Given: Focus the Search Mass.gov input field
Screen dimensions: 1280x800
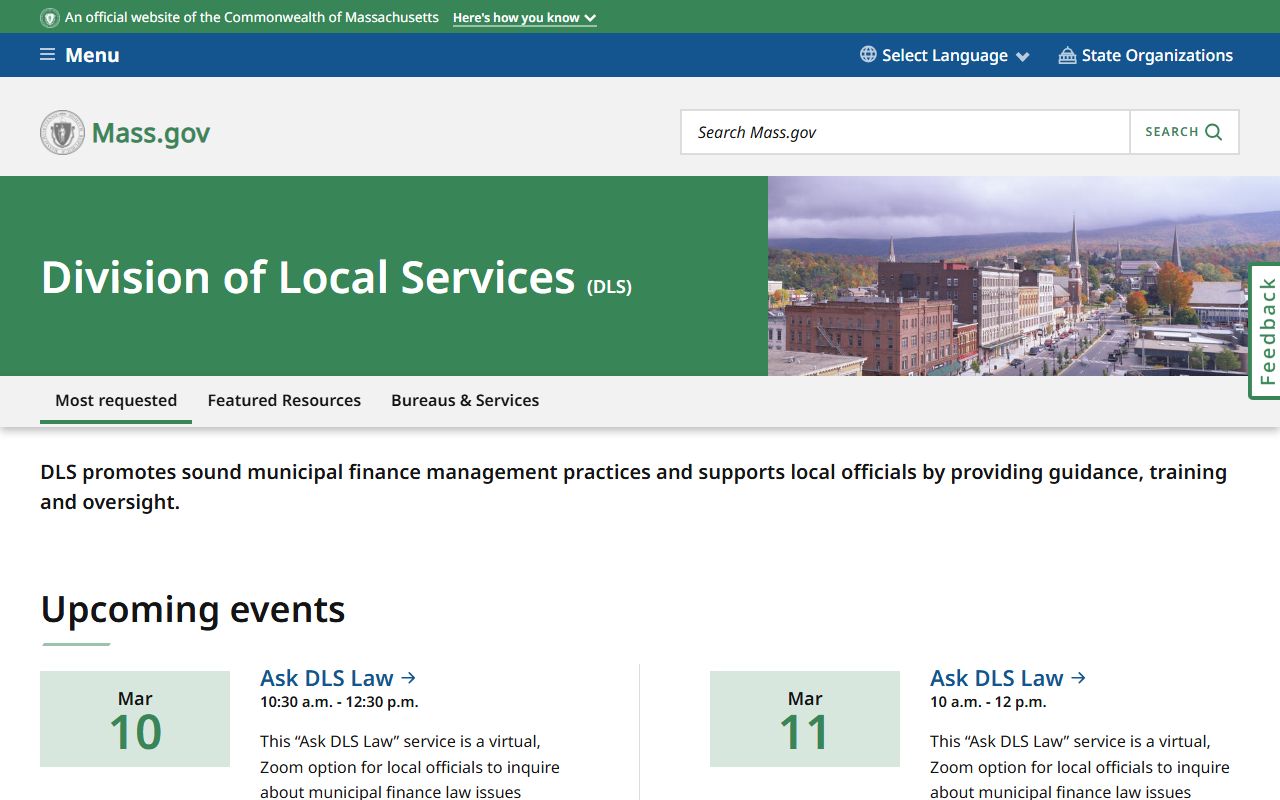Looking at the screenshot, I should click(x=906, y=132).
